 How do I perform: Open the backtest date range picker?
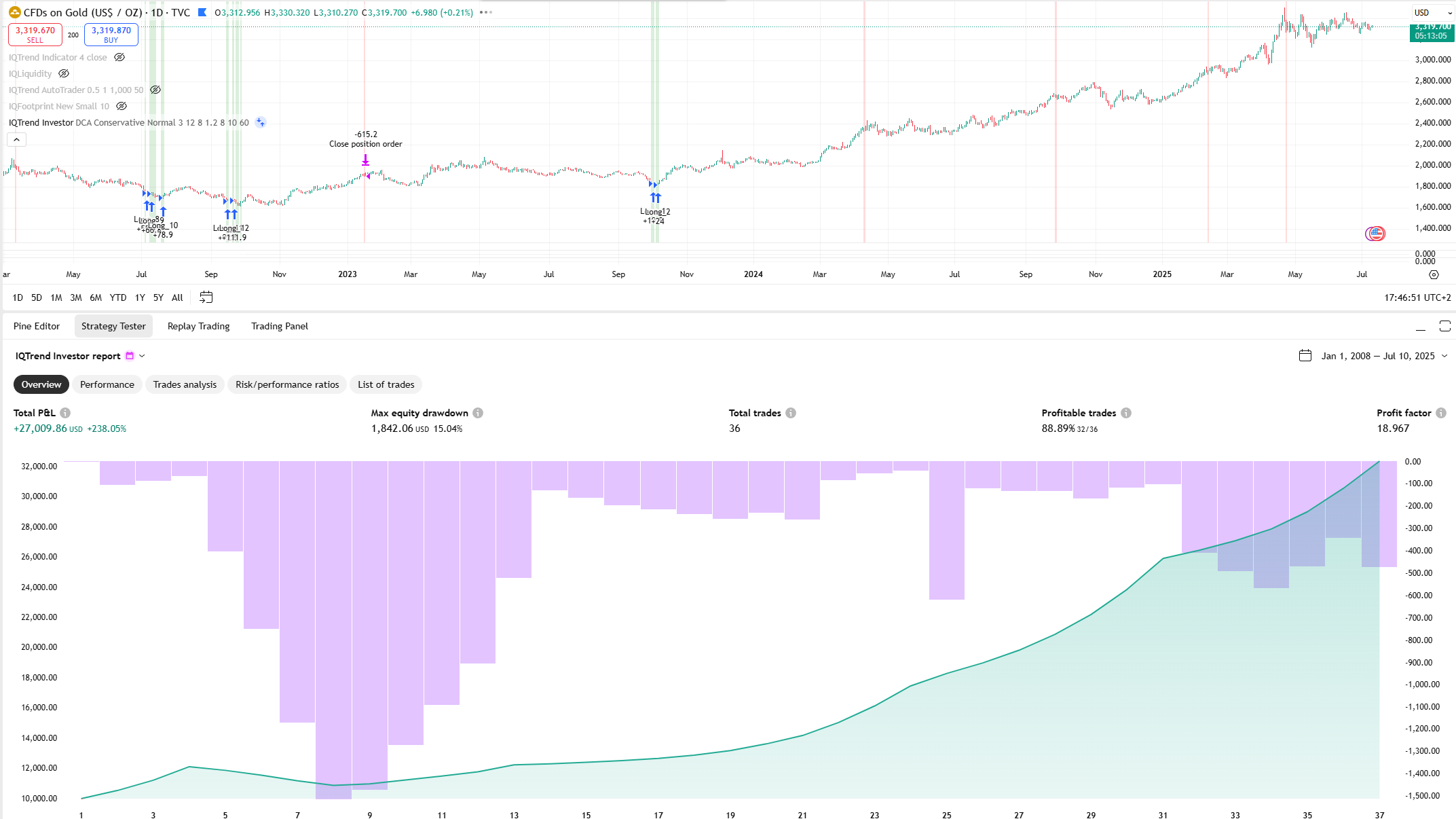coord(1374,356)
